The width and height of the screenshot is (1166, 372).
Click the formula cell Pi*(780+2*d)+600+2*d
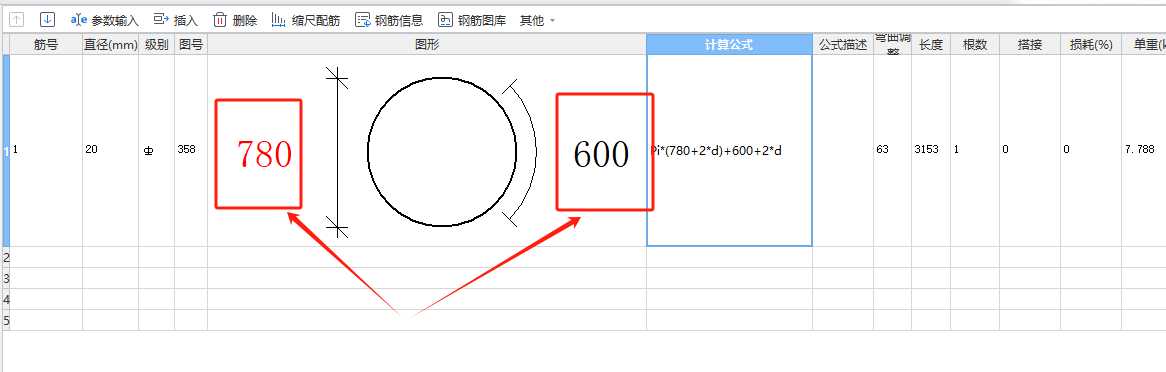pos(729,150)
